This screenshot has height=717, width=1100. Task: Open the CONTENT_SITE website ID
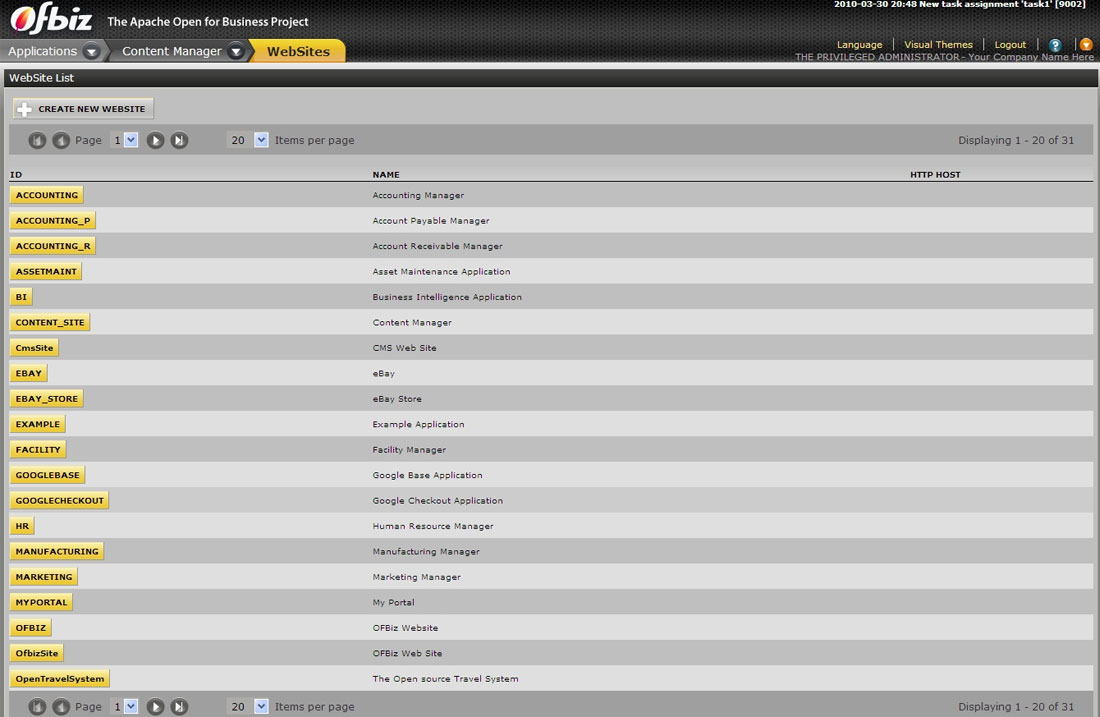pos(50,322)
